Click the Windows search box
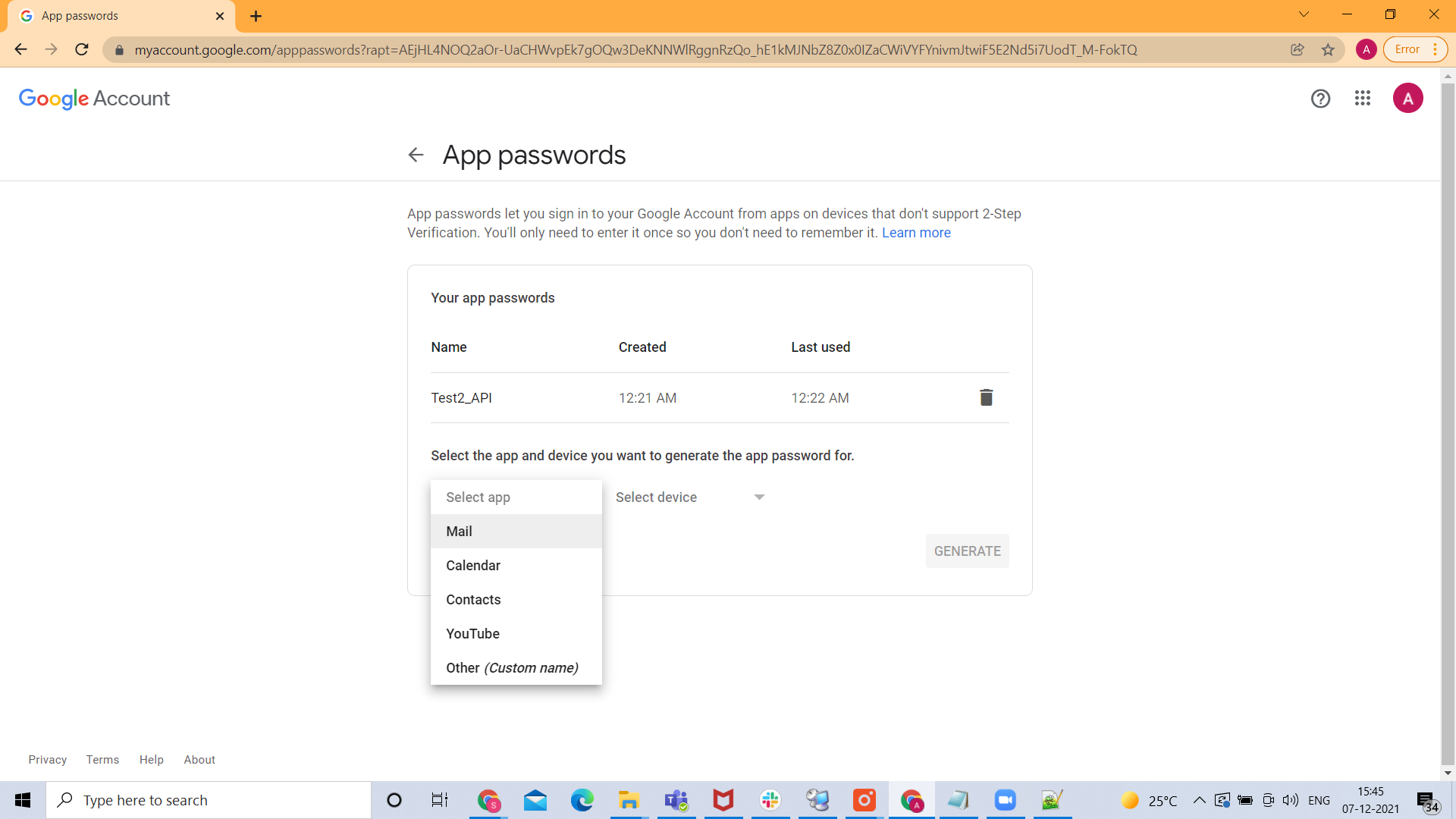Viewport: 1456px width, 819px height. point(209,800)
